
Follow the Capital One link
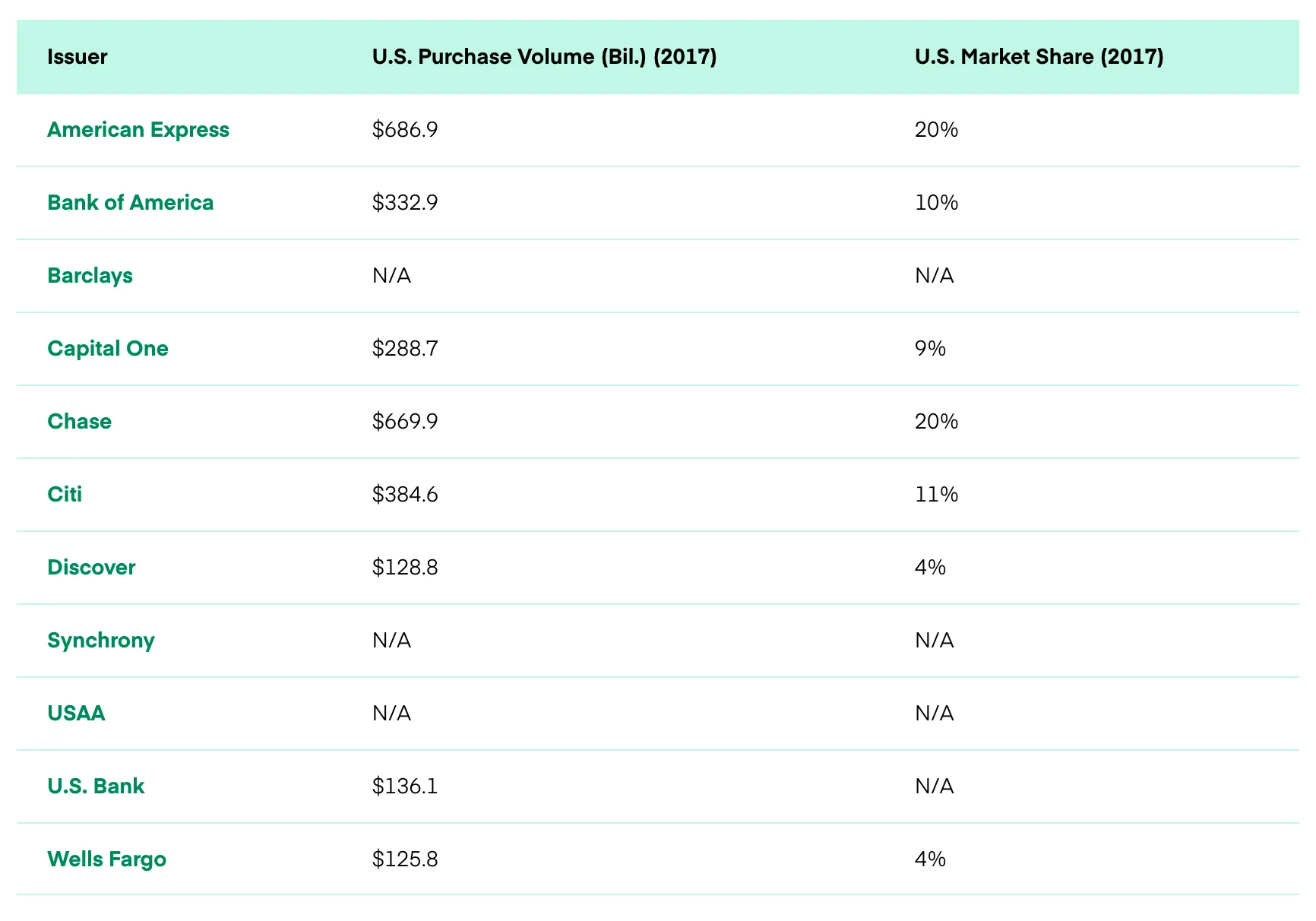click(x=107, y=349)
